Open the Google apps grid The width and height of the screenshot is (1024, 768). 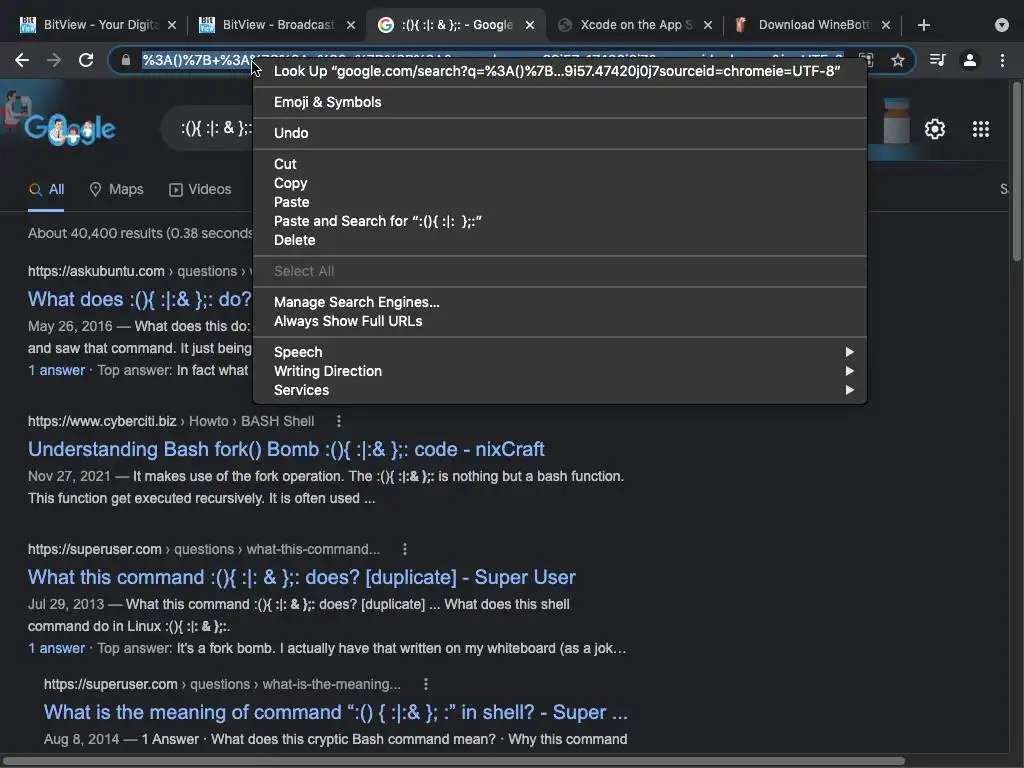(x=981, y=129)
